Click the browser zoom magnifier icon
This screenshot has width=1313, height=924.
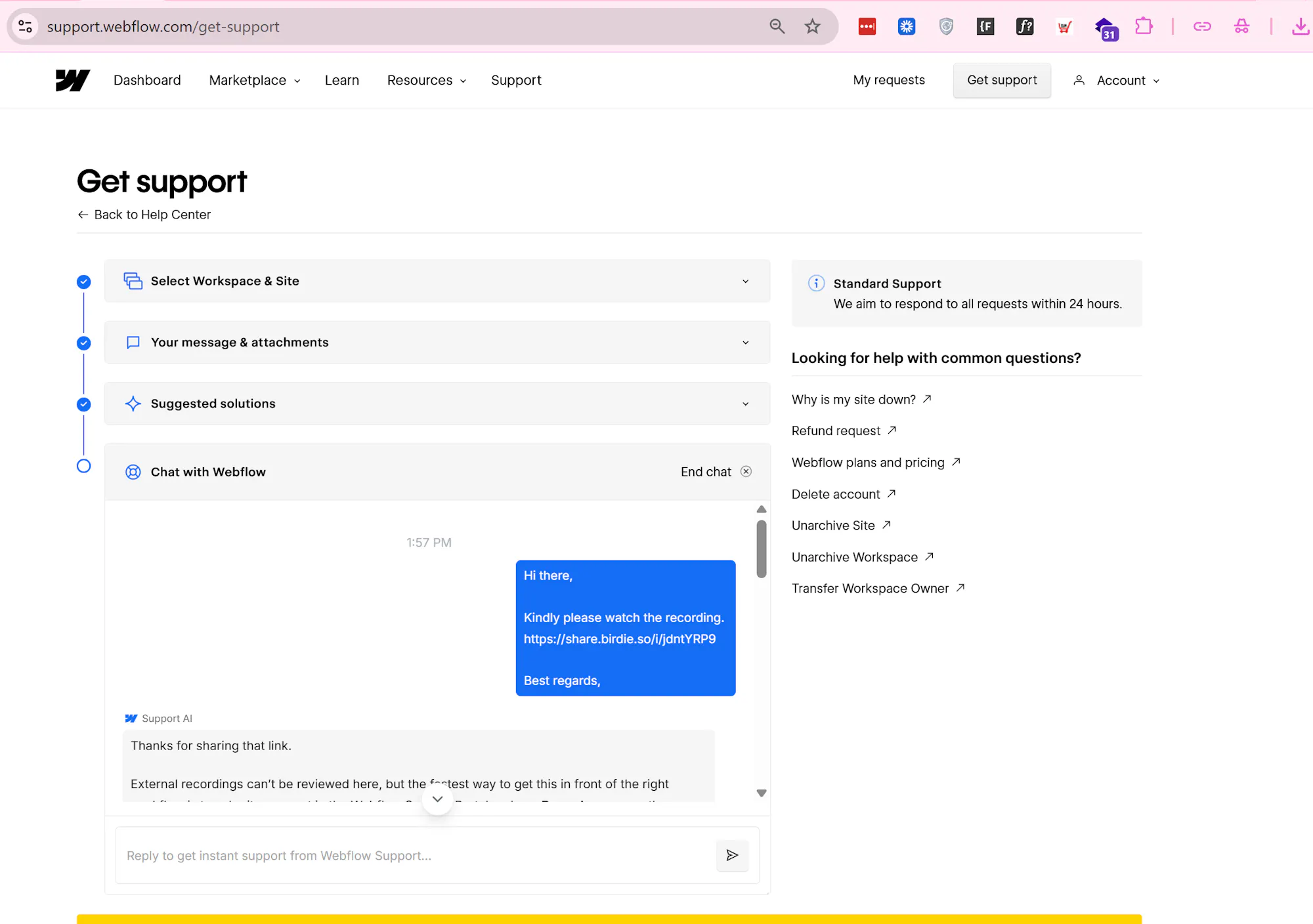tap(777, 27)
